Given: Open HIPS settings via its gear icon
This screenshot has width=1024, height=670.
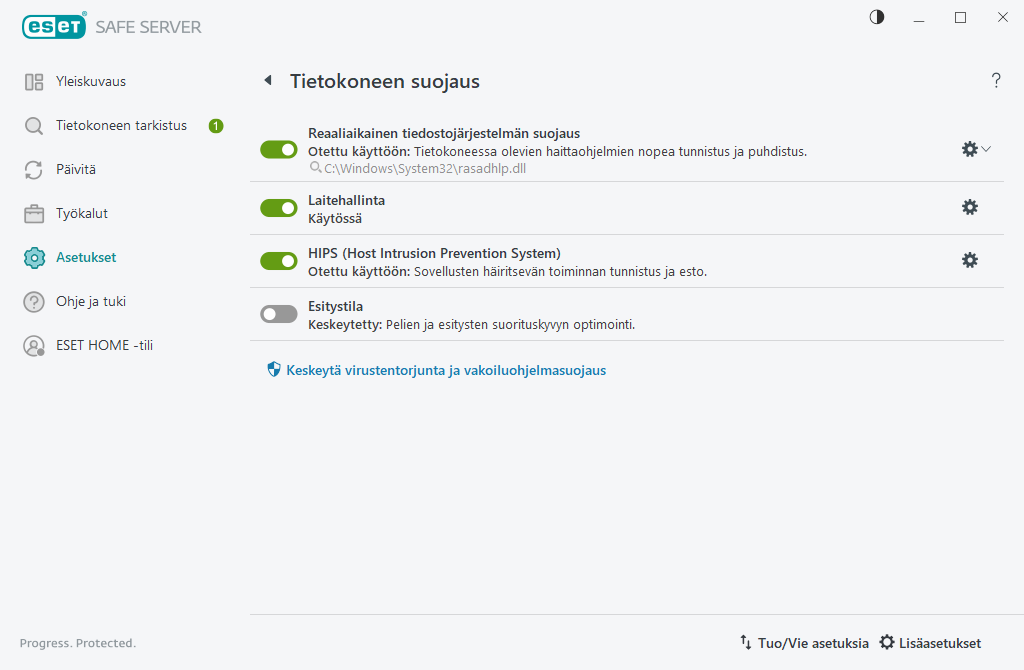Looking at the screenshot, I should [969, 260].
